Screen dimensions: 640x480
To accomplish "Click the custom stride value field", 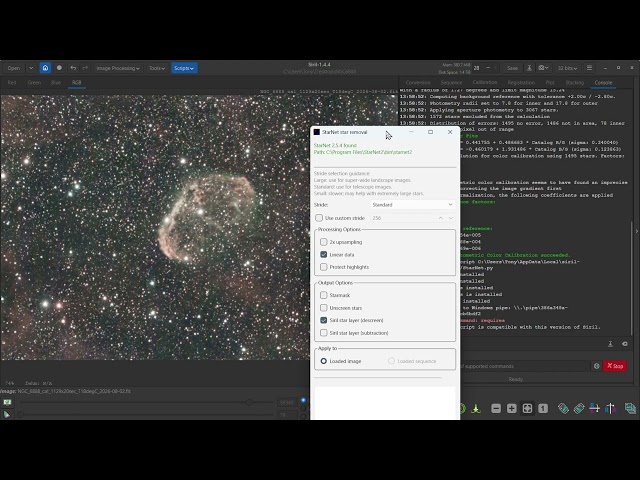I will pos(404,218).
